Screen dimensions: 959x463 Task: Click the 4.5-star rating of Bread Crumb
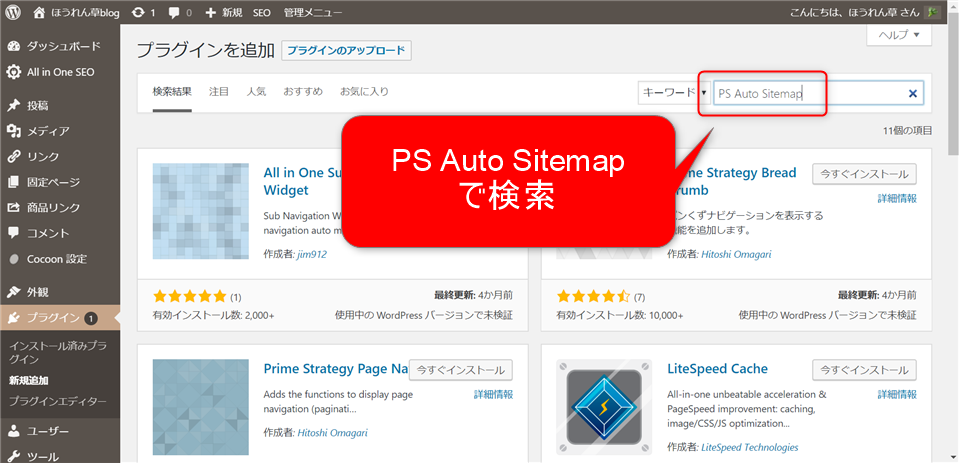593,297
